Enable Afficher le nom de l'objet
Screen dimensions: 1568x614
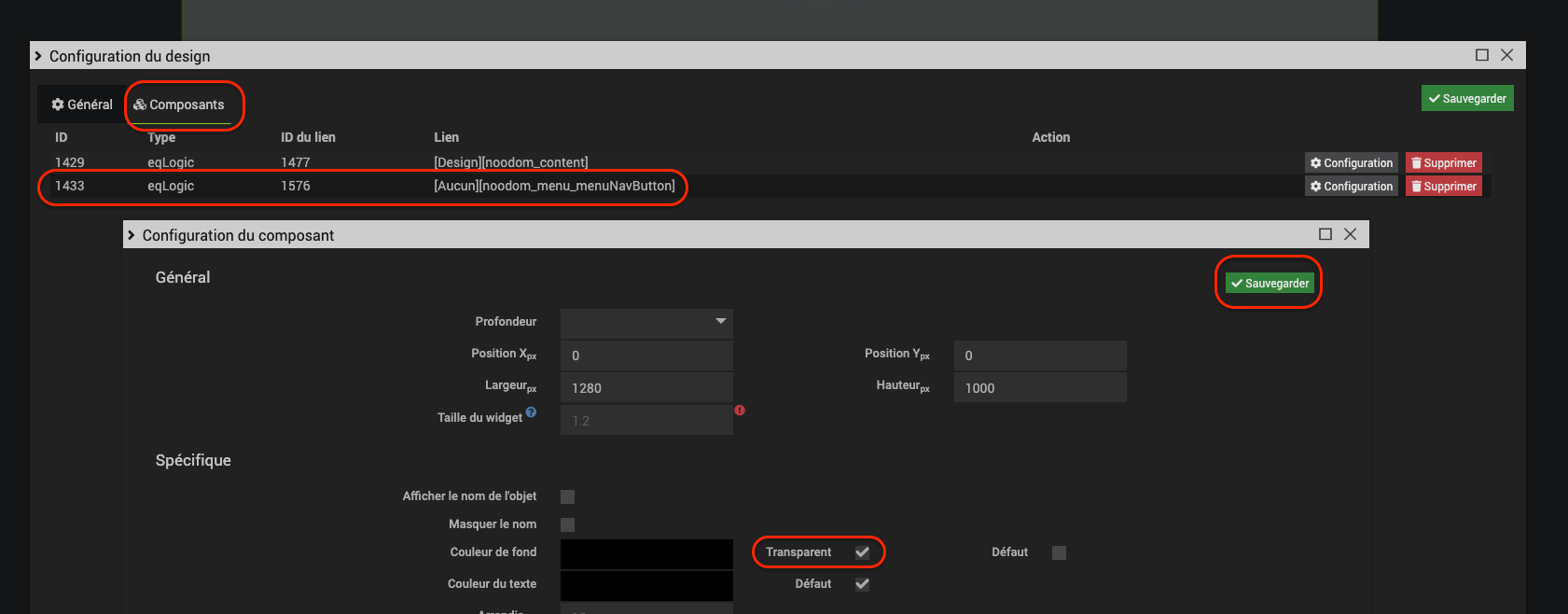click(x=567, y=496)
